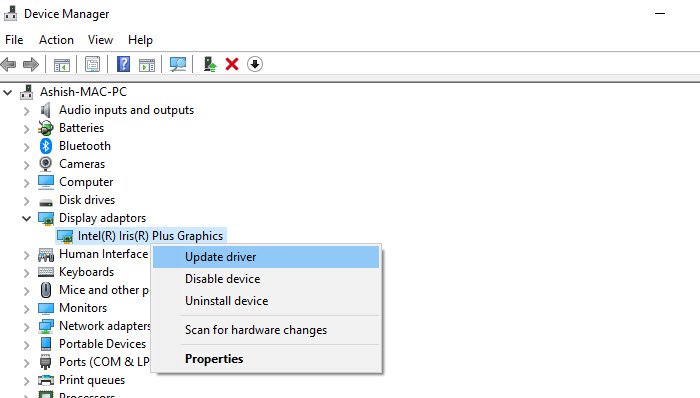Expand the Disk drives chevron
This screenshot has height=398, width=700.
pyautogui.click(x=26, y=201)
